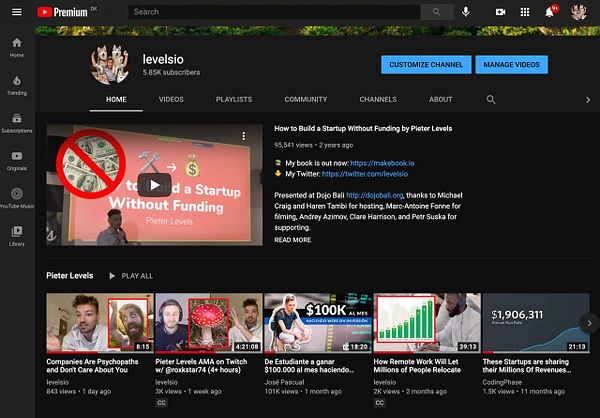Open featured video title link
This screenshot has width=600, height=418.
point(363,129)
